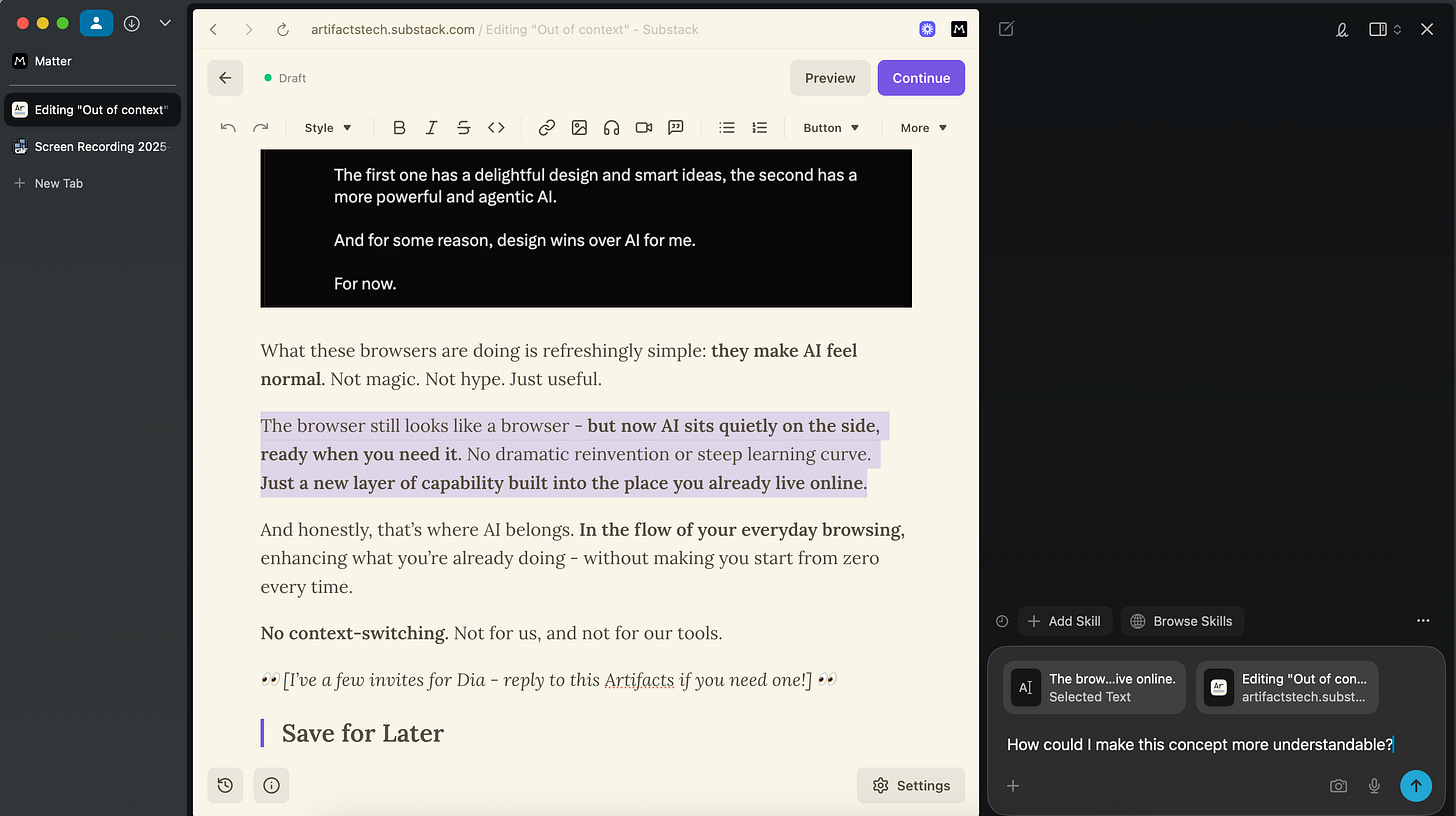Start voice input with the microphone icon
Image resolution: width=1456 pixels, height=816 pixels.
pos(1374,786)
